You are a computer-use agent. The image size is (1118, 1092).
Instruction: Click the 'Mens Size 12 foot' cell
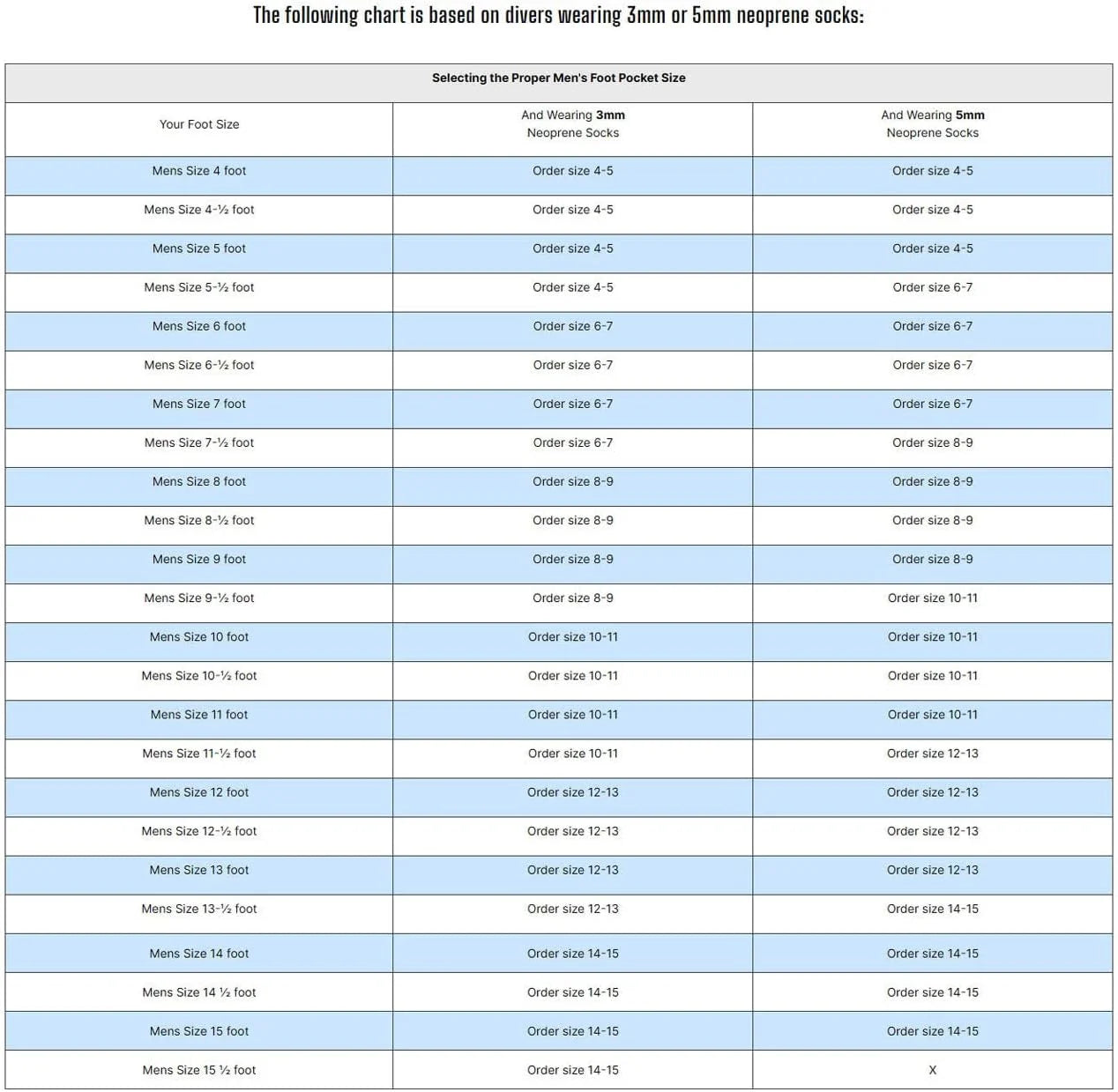click(199, 792)
